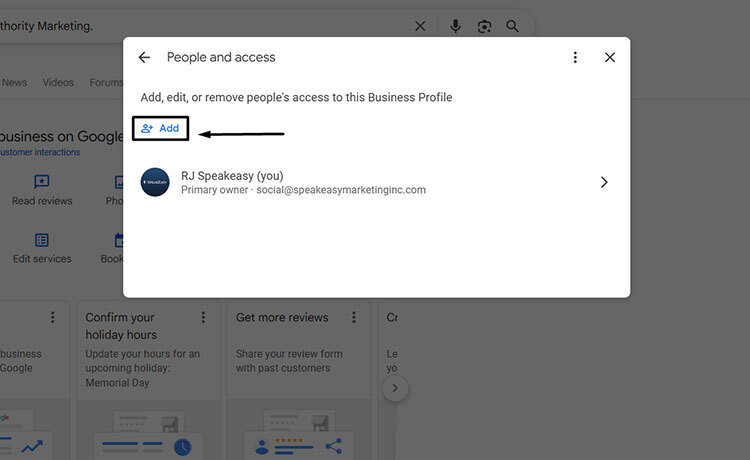Expand RJ Speakeasy row chevron

(x=604, y=182)
